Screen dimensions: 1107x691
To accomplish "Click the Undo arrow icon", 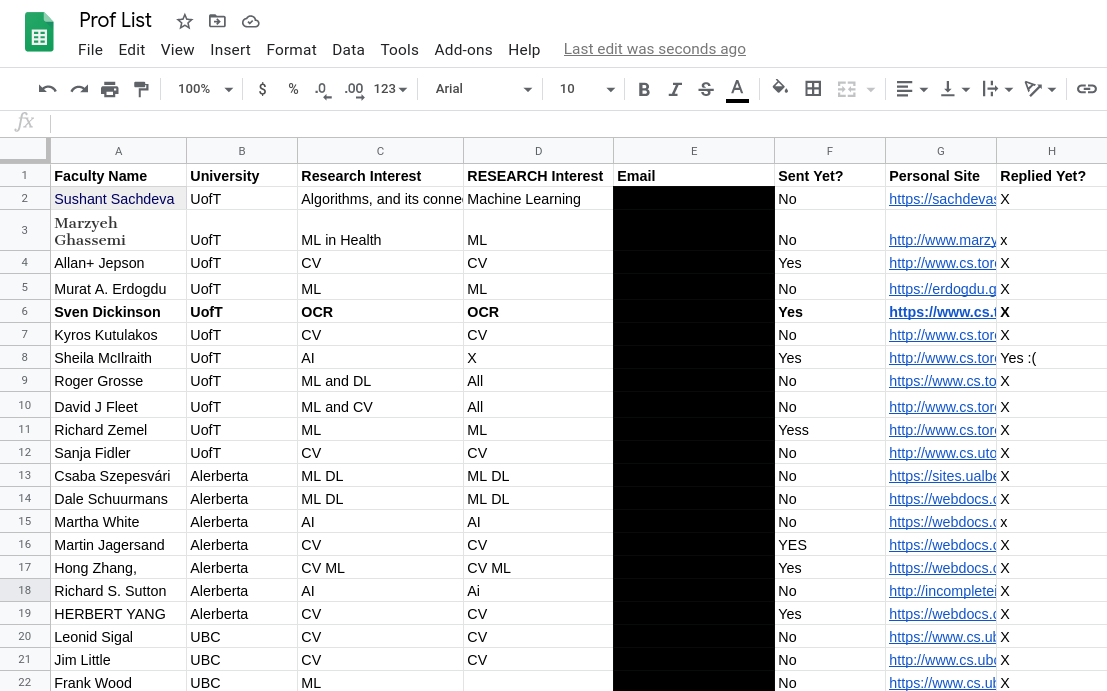I will pyautogui.click(x=47, y=89).
